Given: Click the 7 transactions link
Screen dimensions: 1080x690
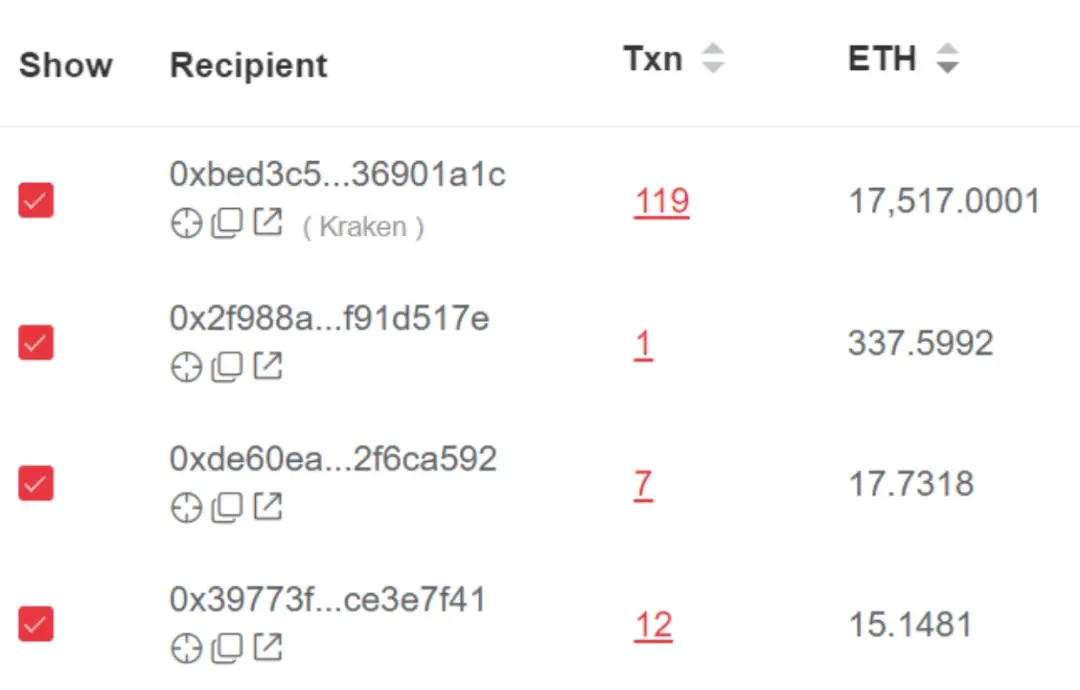Looking at the screenshot, I should tap(643, 485).
